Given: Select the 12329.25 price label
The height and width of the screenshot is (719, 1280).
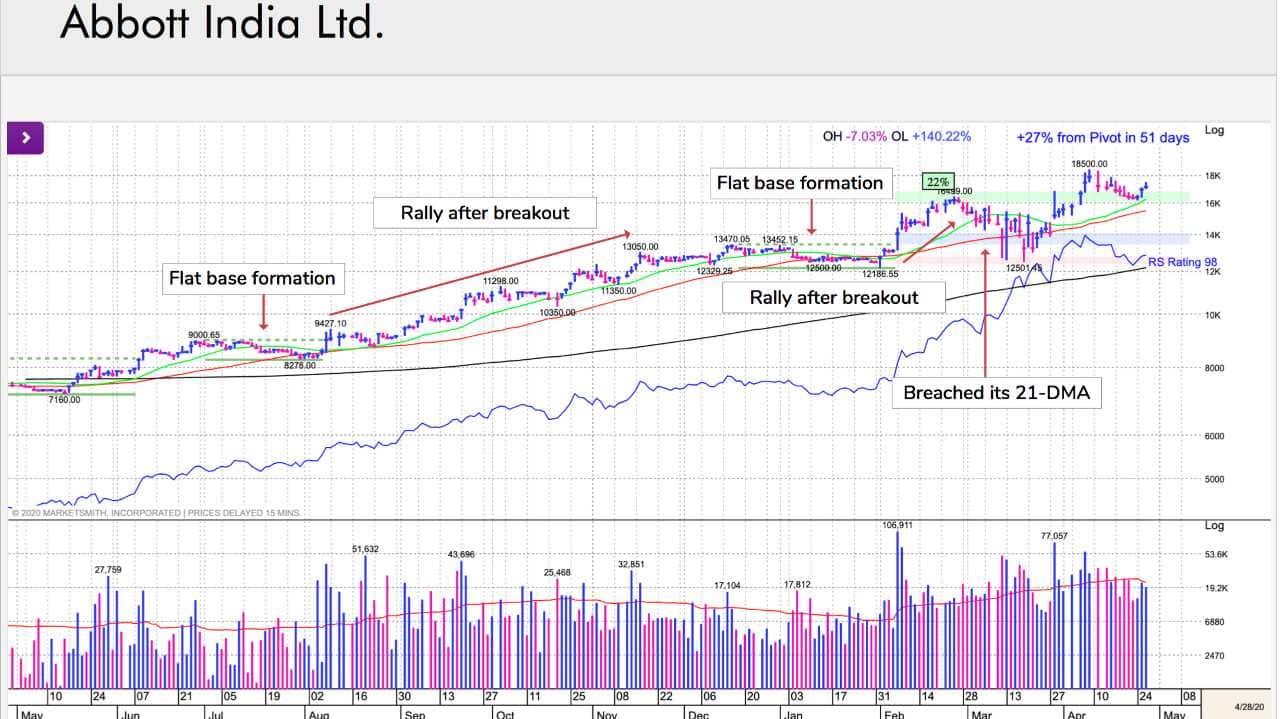Looking at the screenshot, I should [715, 271].
